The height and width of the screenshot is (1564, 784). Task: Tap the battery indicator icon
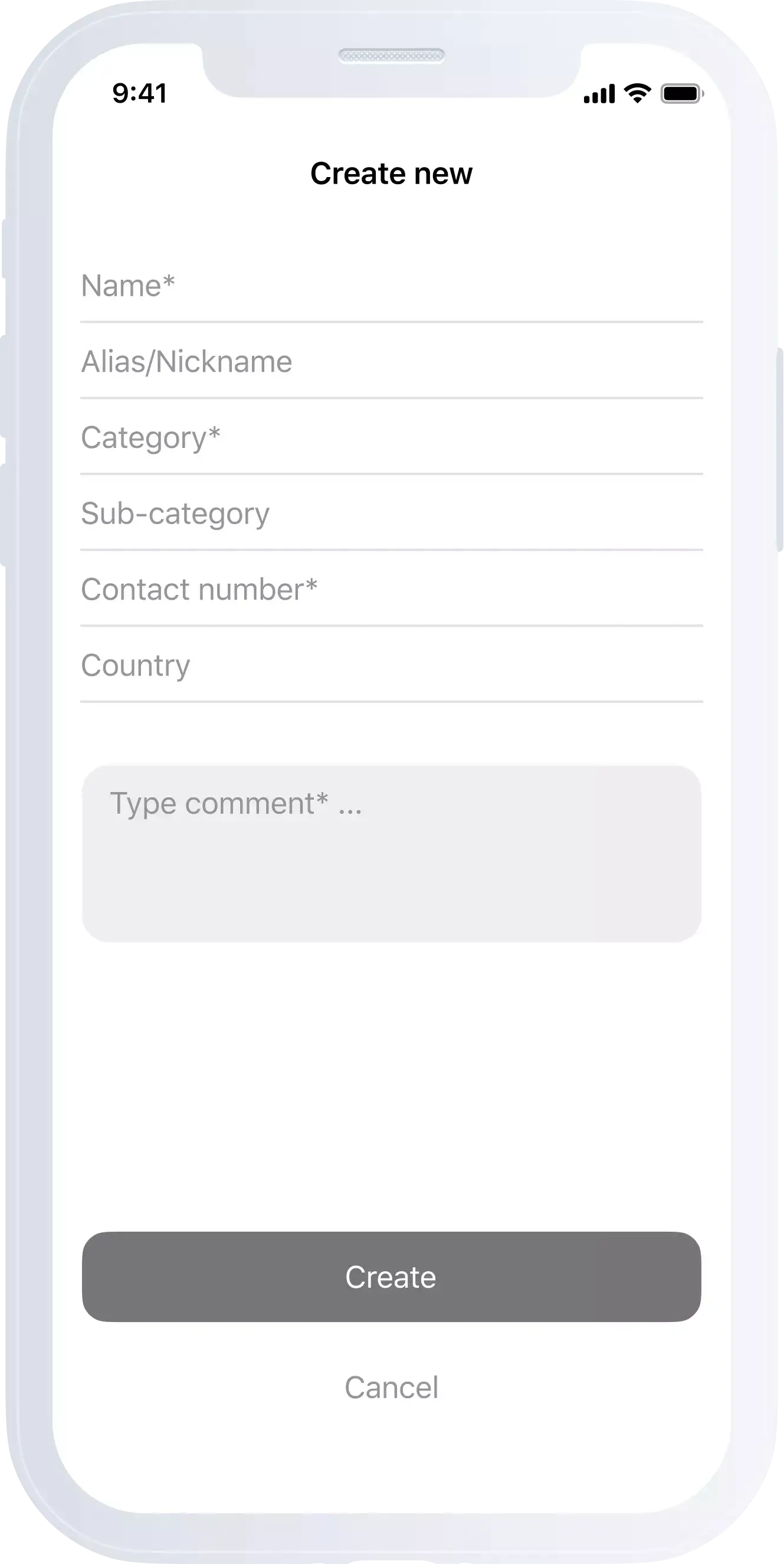(x=682, y=93)
